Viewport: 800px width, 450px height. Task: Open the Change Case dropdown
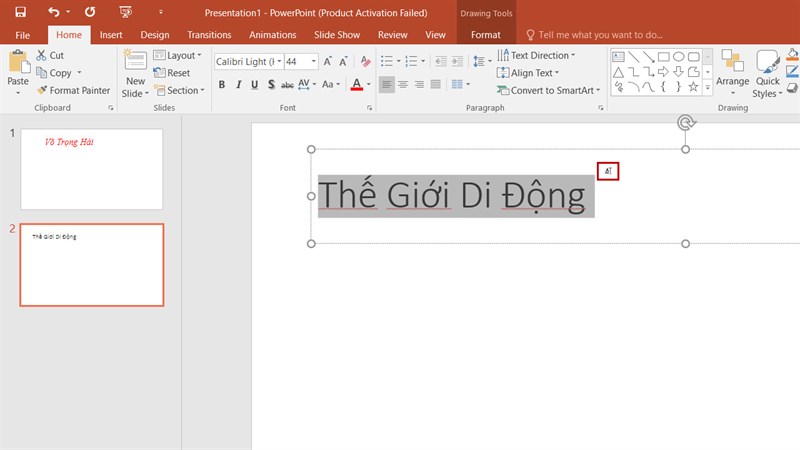pos(331,85)
